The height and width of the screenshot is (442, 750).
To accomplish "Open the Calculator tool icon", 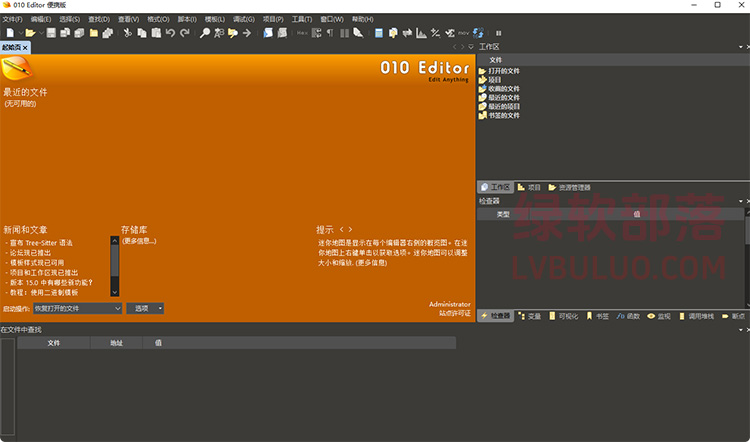I will [379, 33].
